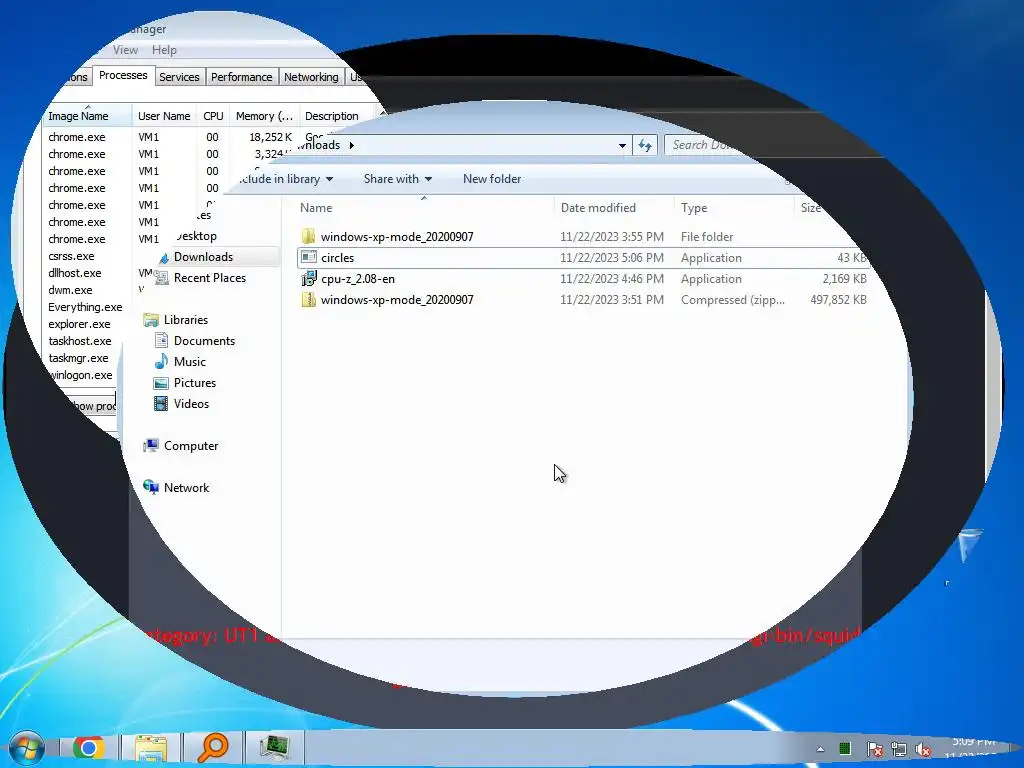Switch to the Services tab in Task Manager
1024x768 pixels.
(180, 77)
